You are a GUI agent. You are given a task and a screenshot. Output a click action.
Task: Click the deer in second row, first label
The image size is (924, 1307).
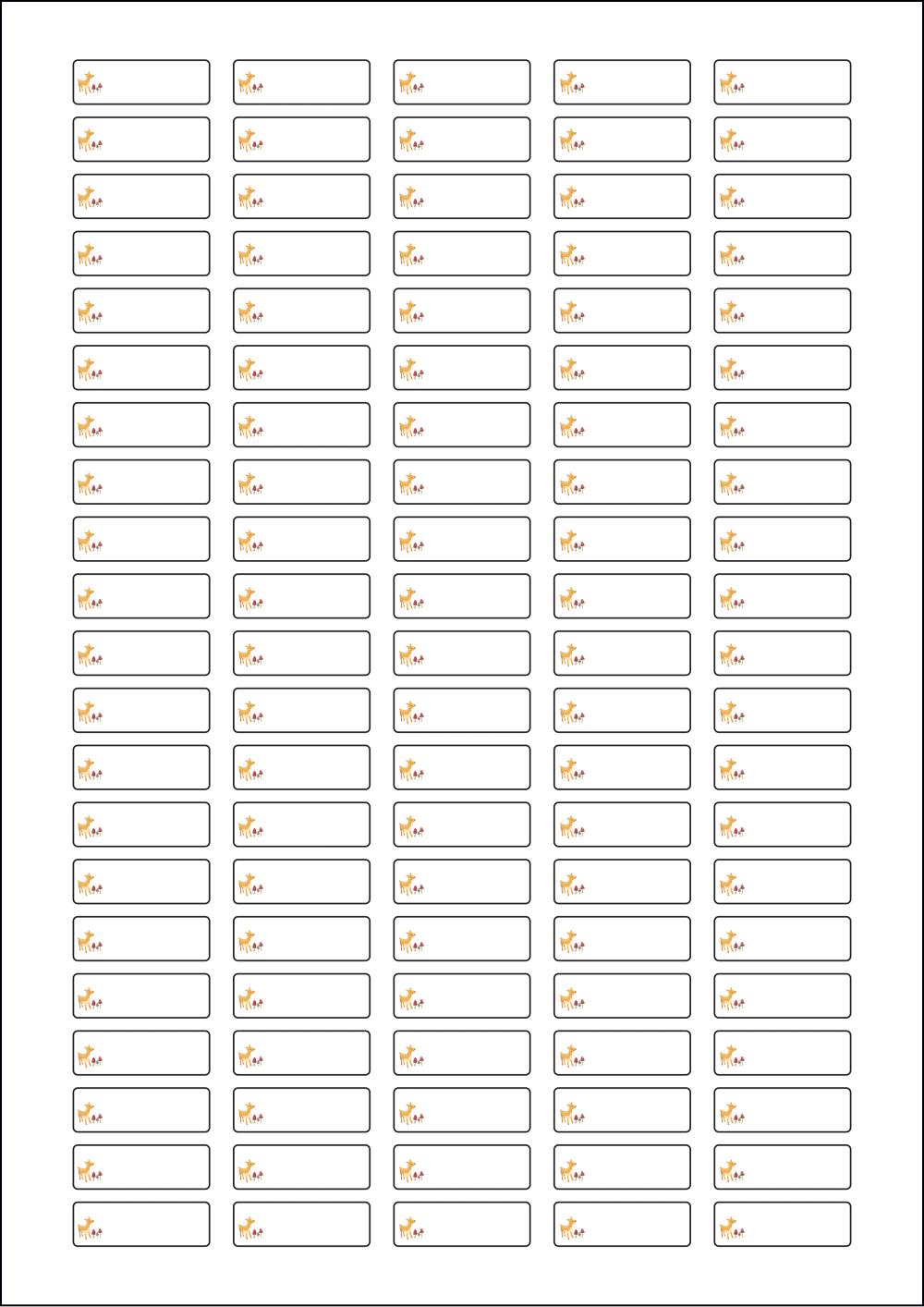(x=86, y=140)
